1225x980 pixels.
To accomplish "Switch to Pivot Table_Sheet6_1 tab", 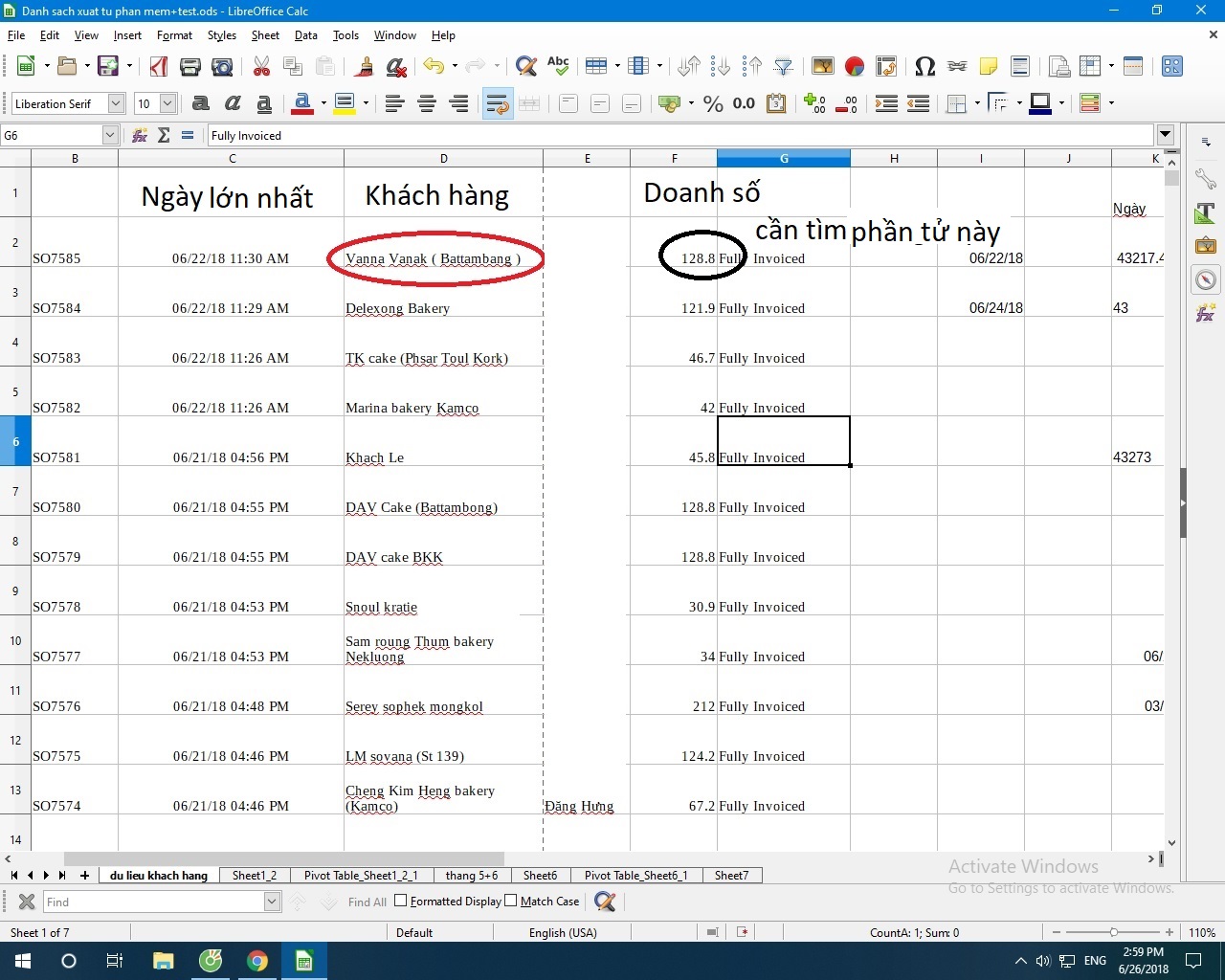I will [x=635, y=875].
